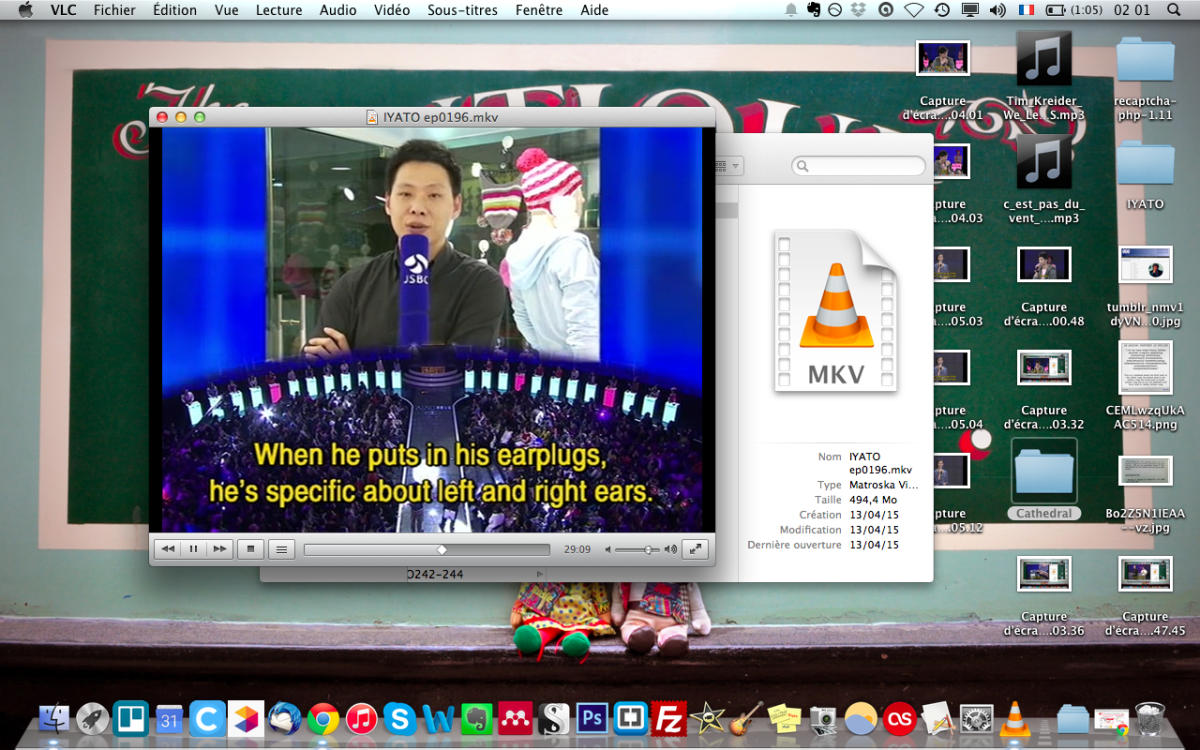The width and height of the screenshot is (1200, 750).
Task: Open the Lecture menu
Action: 279,10
